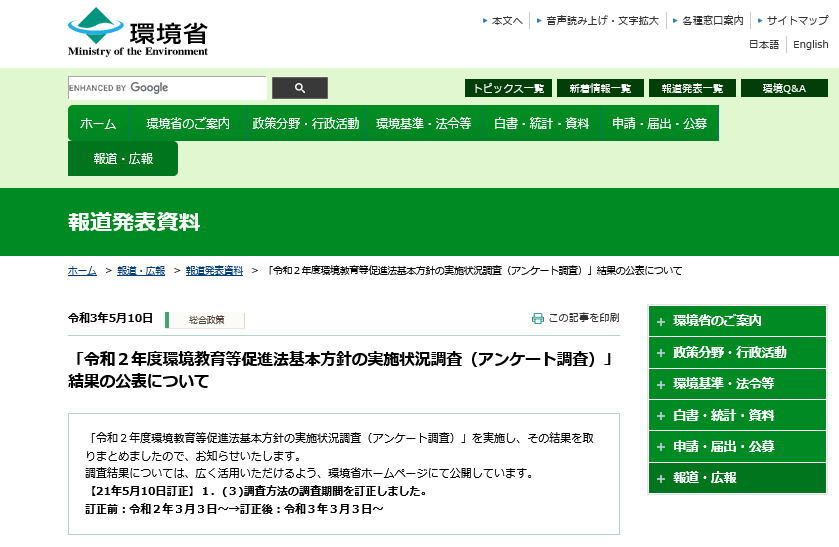Image resolution: width=839 pixels, height=547 pixels.
Task: Click the トピックス一覧 button
Action: [x=508, y=88]
